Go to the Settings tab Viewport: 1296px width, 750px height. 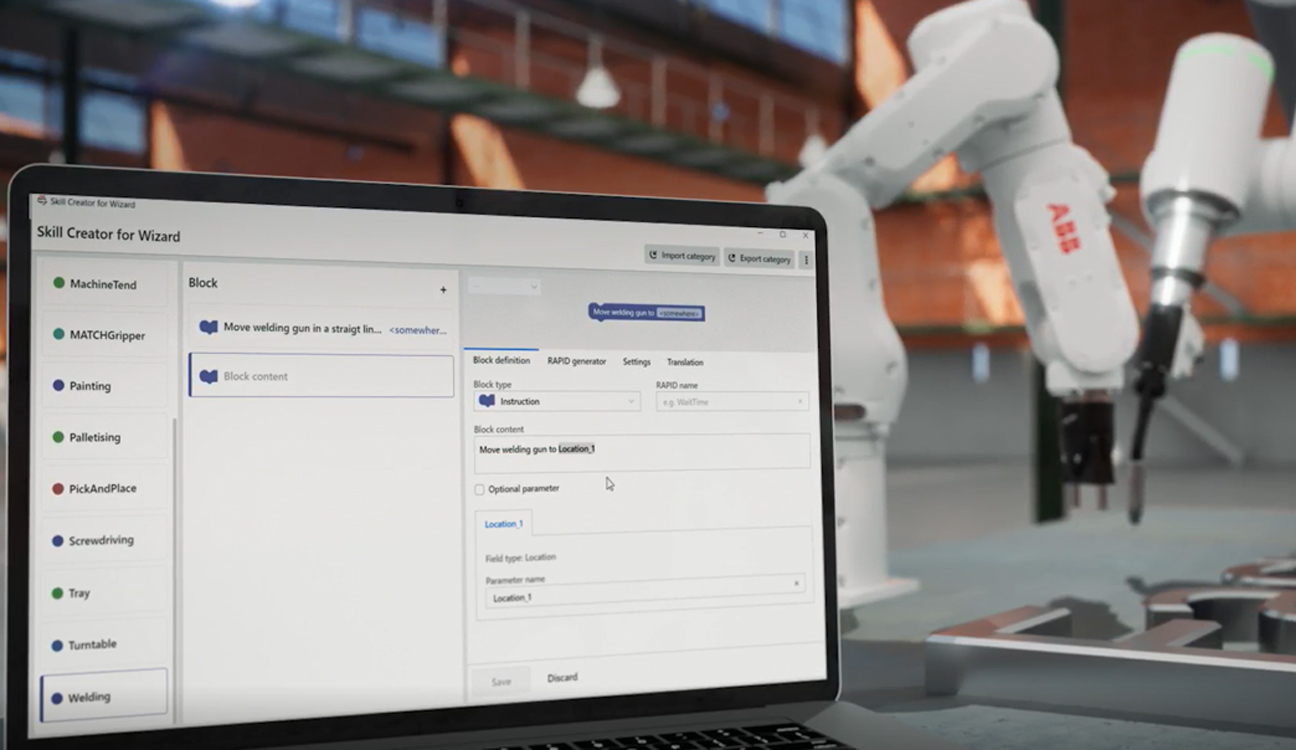pyautogui.click(x=636, y=362)
